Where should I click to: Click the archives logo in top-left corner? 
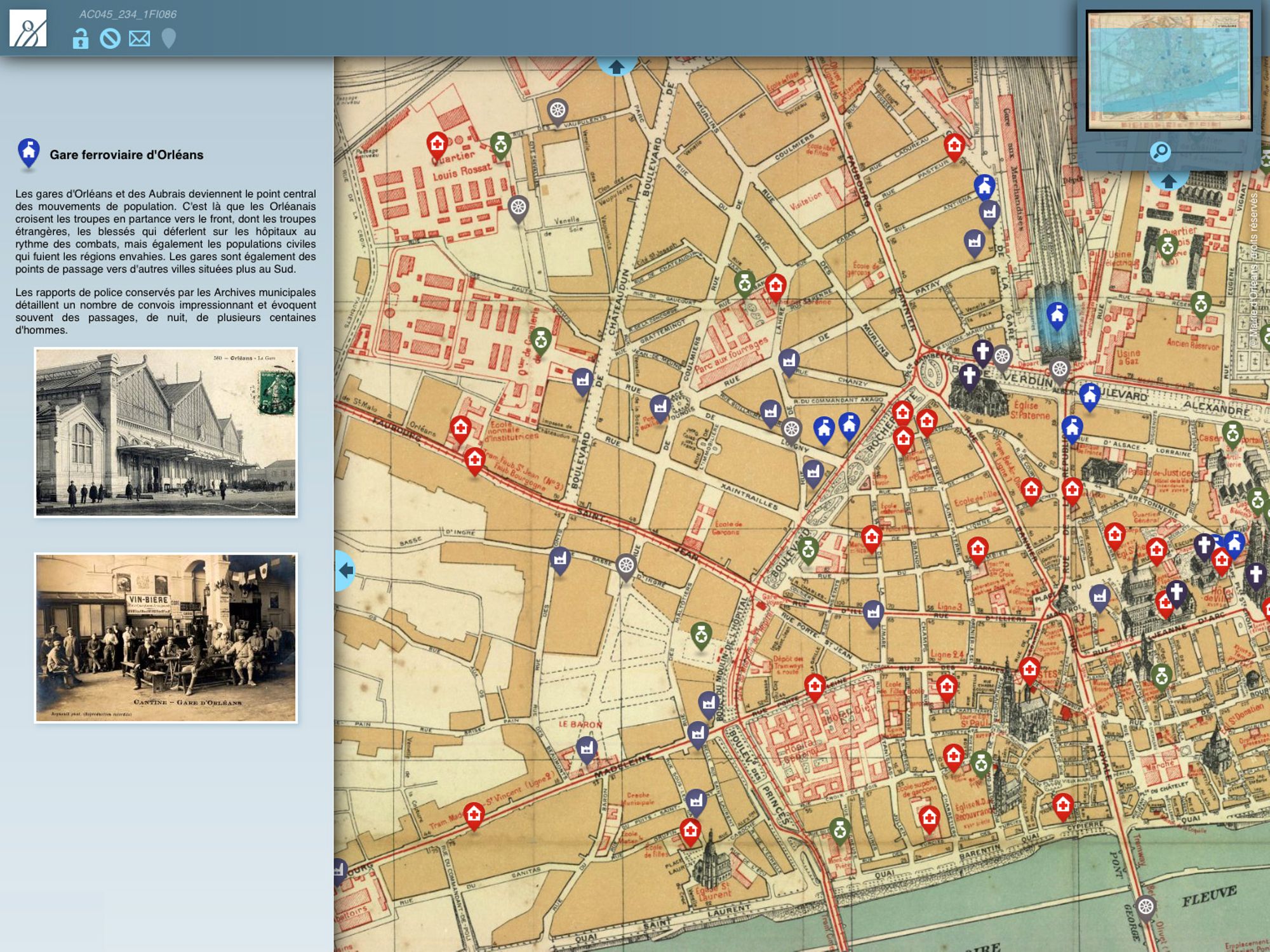pos(28,29)
